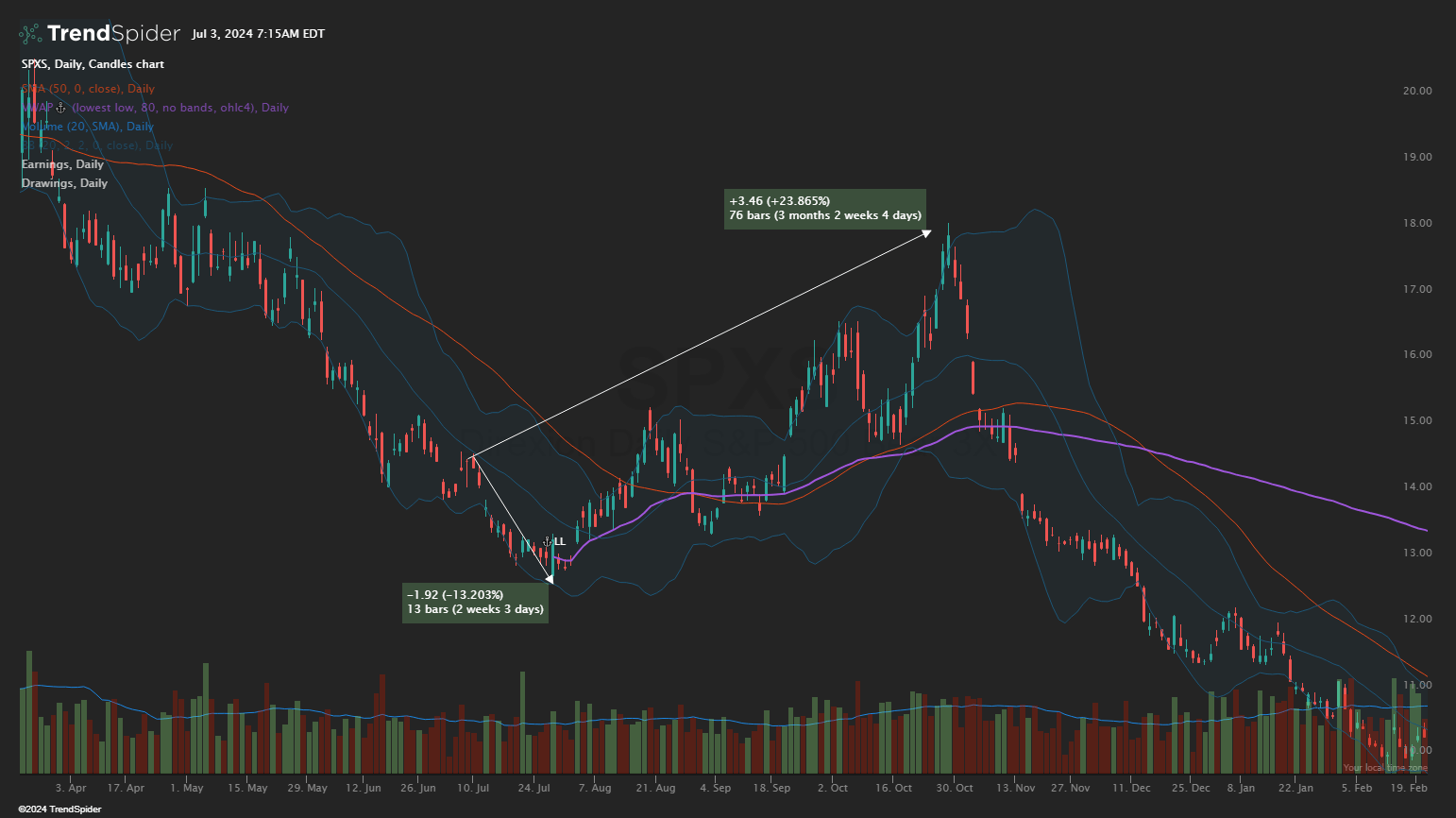
Task: Click the LL marker on the chart
Action: (559, 540)
